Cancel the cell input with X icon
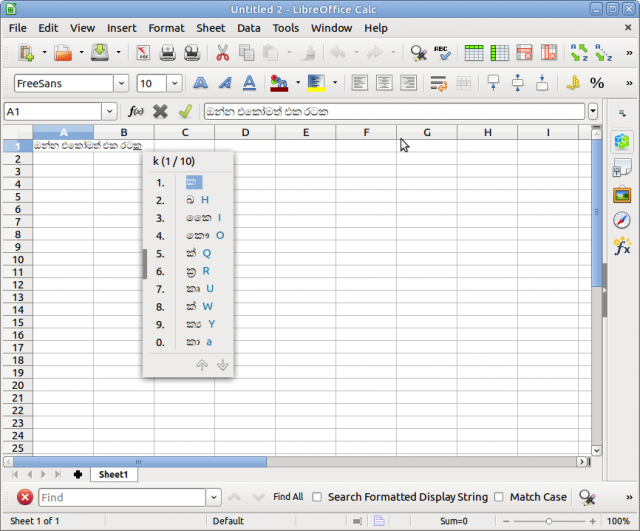Image resolution: width=640 pixels, height=531 pixels. pos(160,112)
